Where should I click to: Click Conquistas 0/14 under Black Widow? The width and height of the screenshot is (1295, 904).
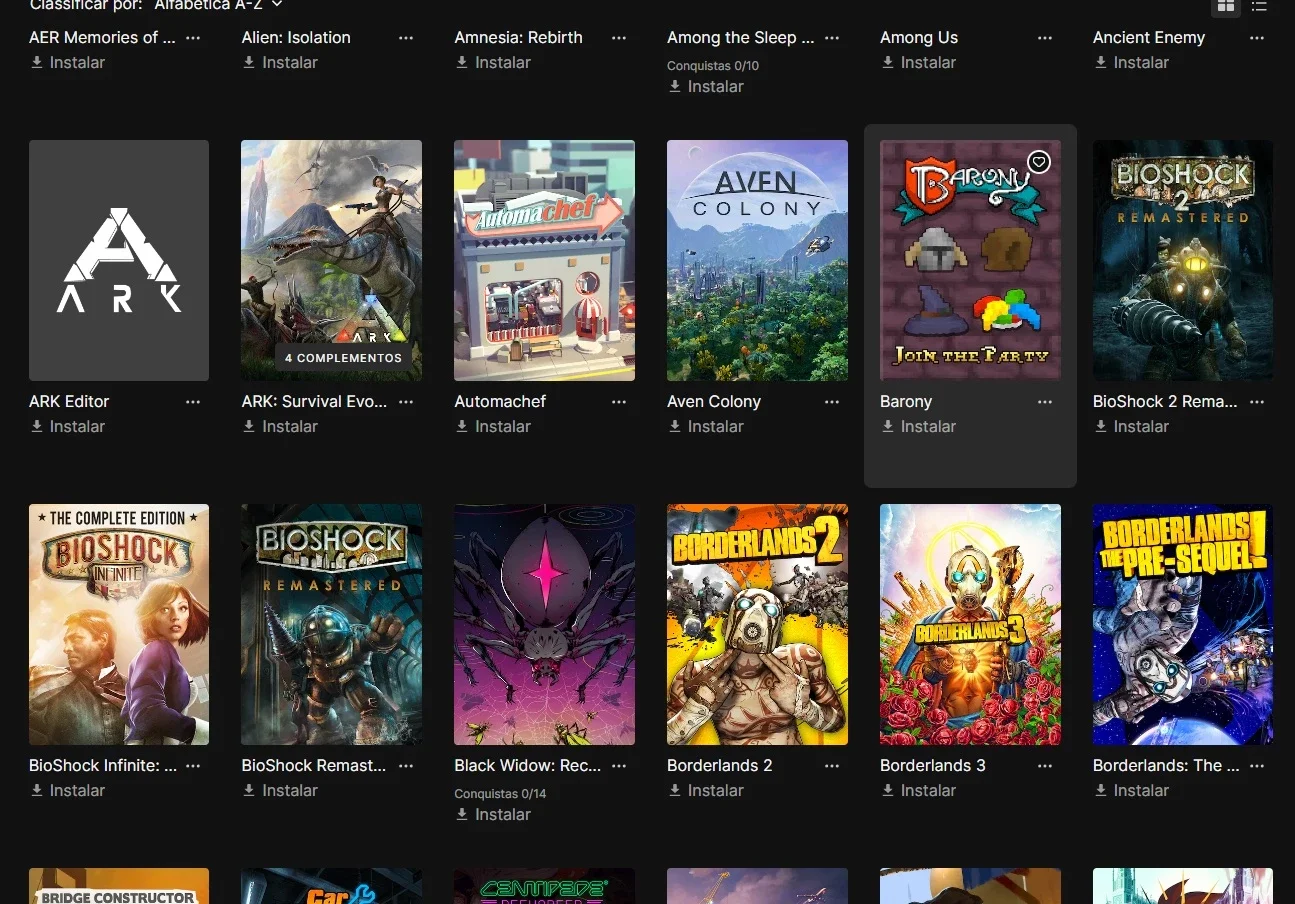(x=500, y=794)
